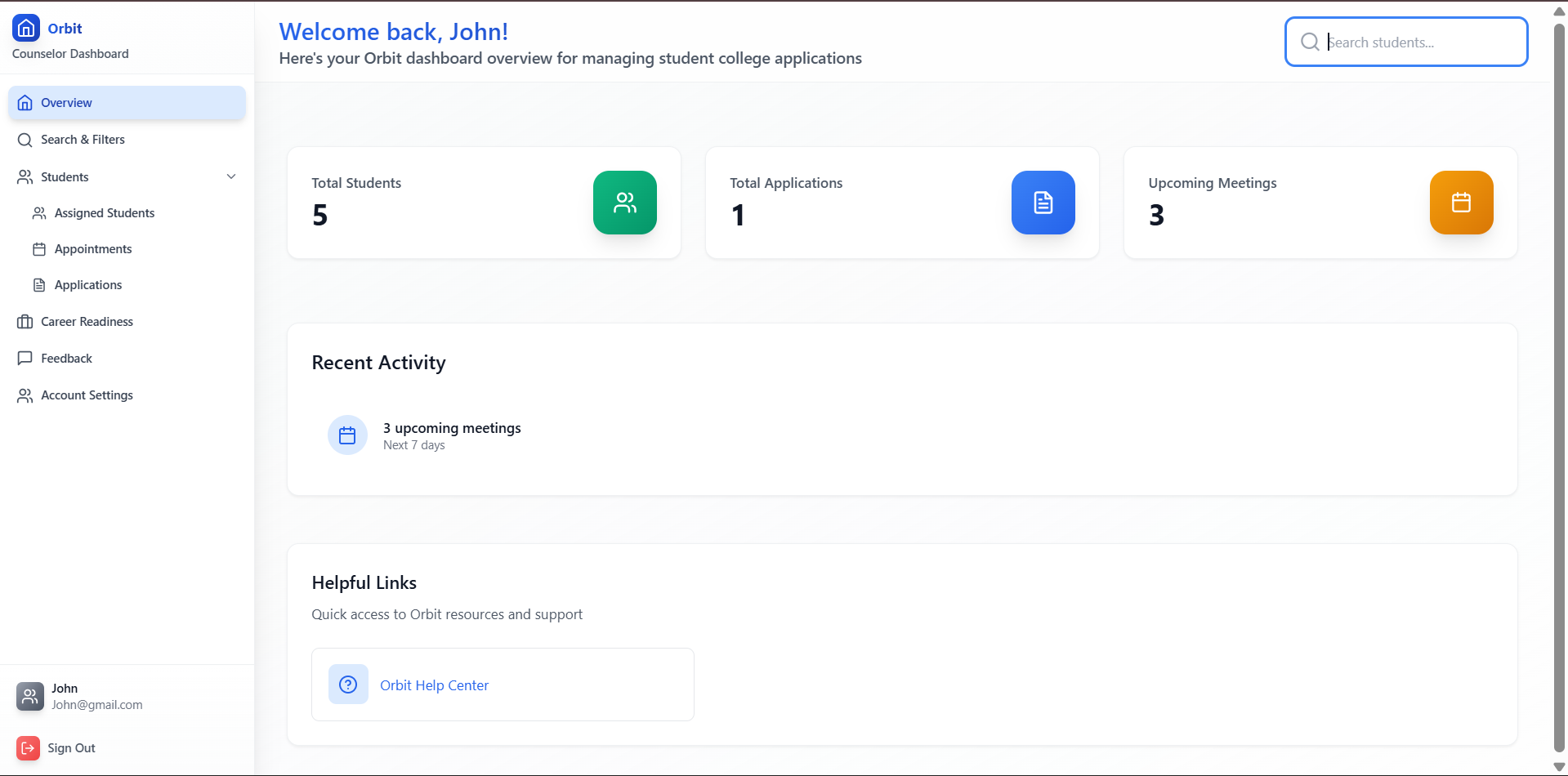
Task: Click the John@gmail.com email text
Action: point(97,705)
